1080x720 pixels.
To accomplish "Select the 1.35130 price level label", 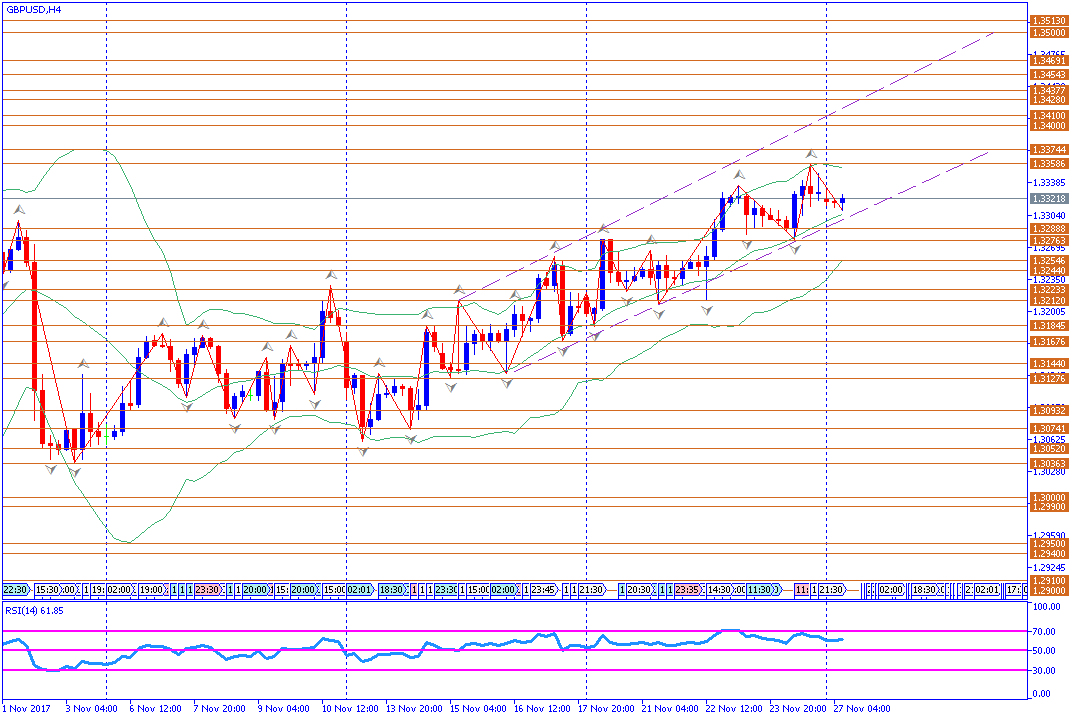I will point(1048,21).
